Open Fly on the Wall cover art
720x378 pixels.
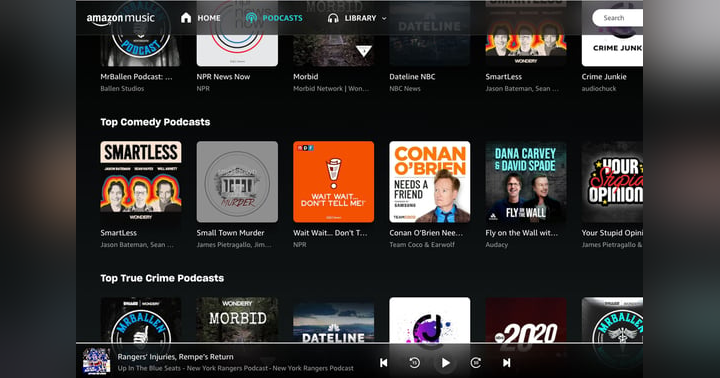tap(526, 182)
